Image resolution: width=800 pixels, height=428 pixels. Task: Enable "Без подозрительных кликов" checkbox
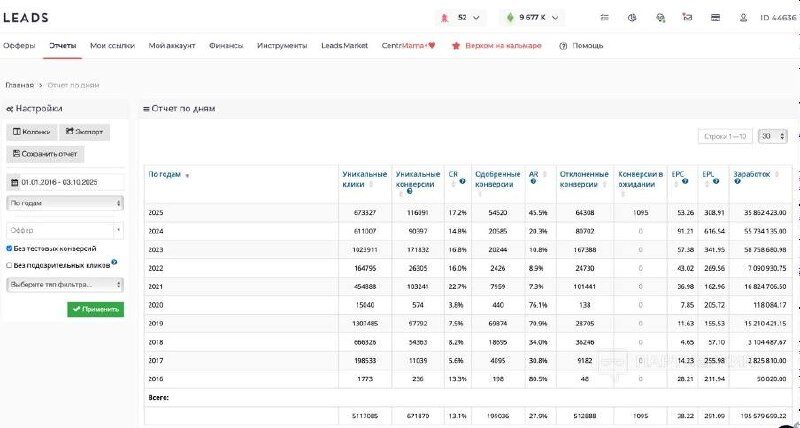[x=9, y=265]
